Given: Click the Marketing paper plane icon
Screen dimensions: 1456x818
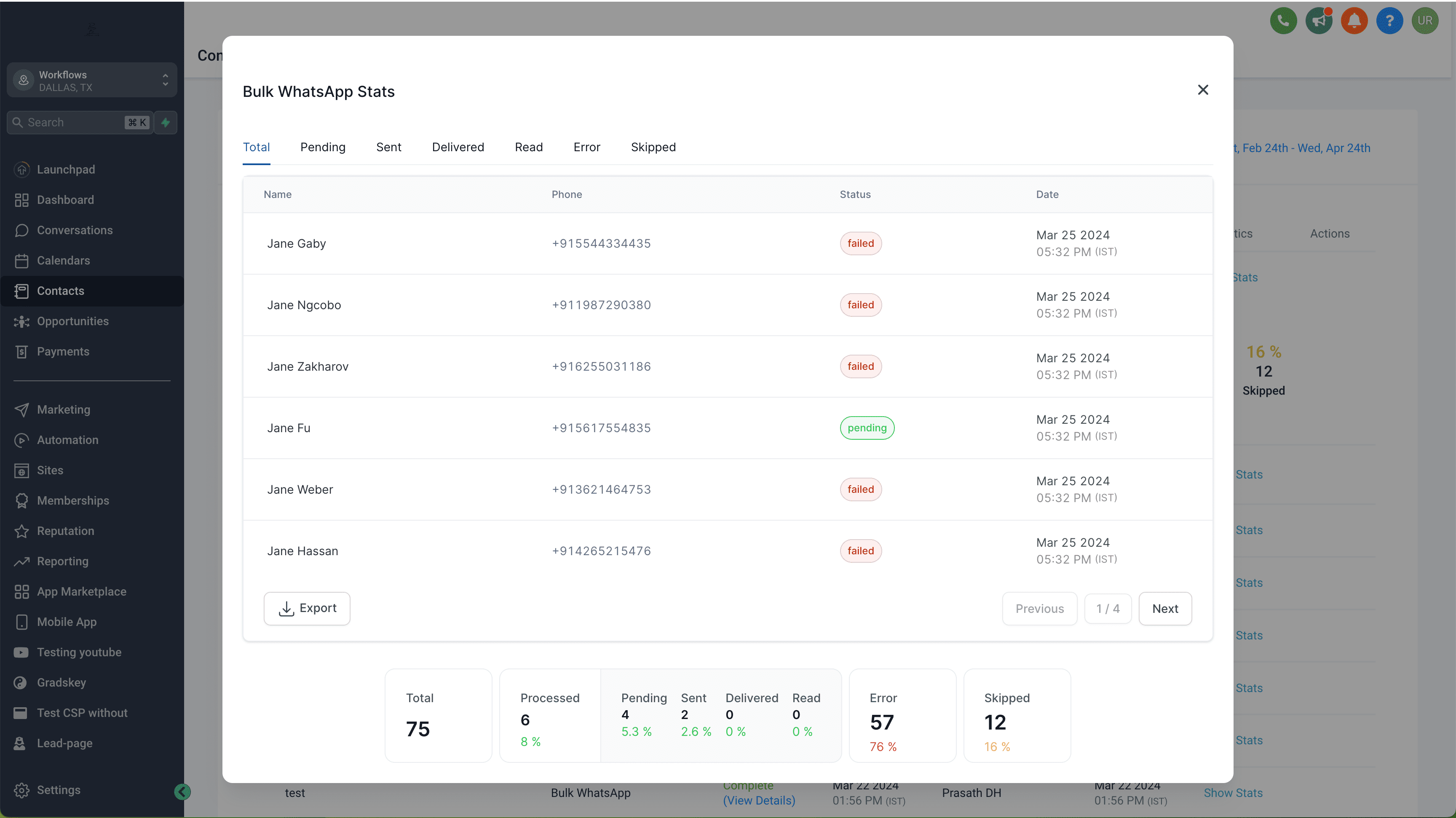Looking at the screenshot, I should (x=21, y=409).
